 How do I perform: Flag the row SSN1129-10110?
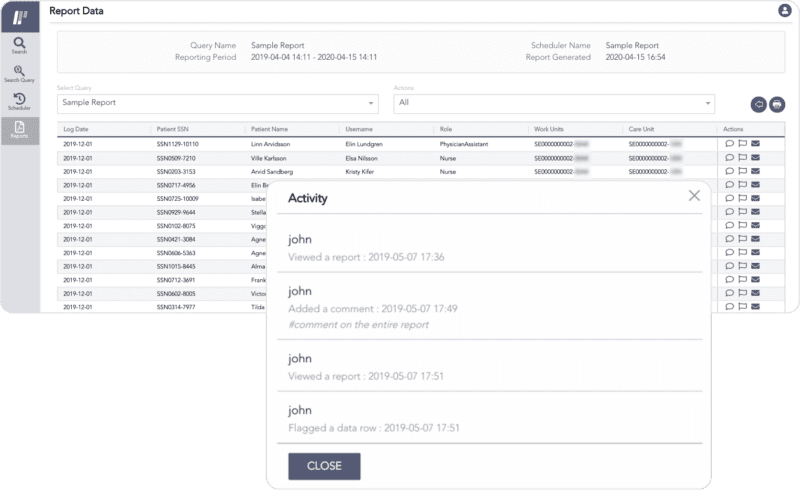click(743, 144)
